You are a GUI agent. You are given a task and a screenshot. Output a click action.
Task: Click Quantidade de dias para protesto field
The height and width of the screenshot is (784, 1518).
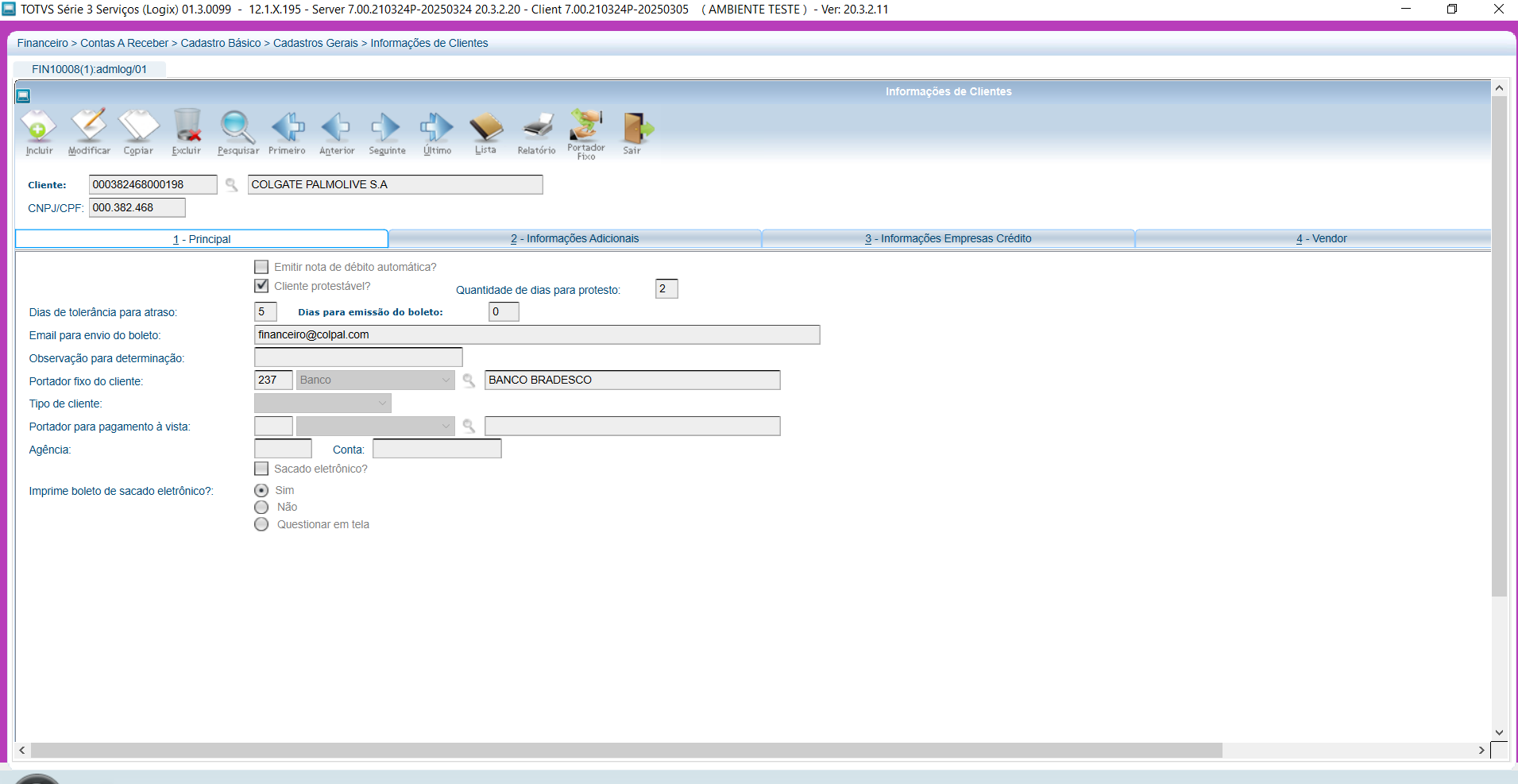click(x=666, y=289)
